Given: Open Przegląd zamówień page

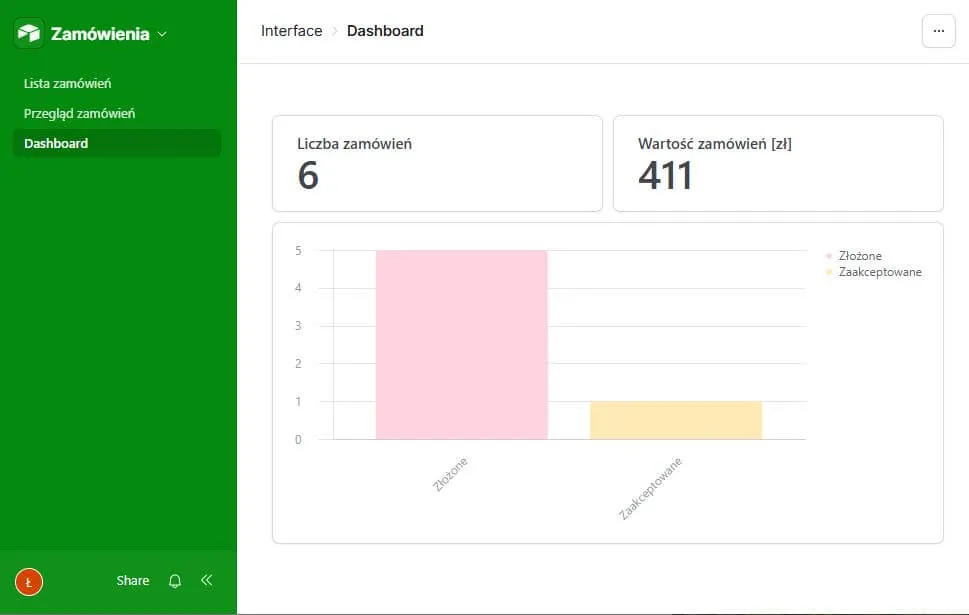Looking at the screenshot, I should tap(79, 113).
